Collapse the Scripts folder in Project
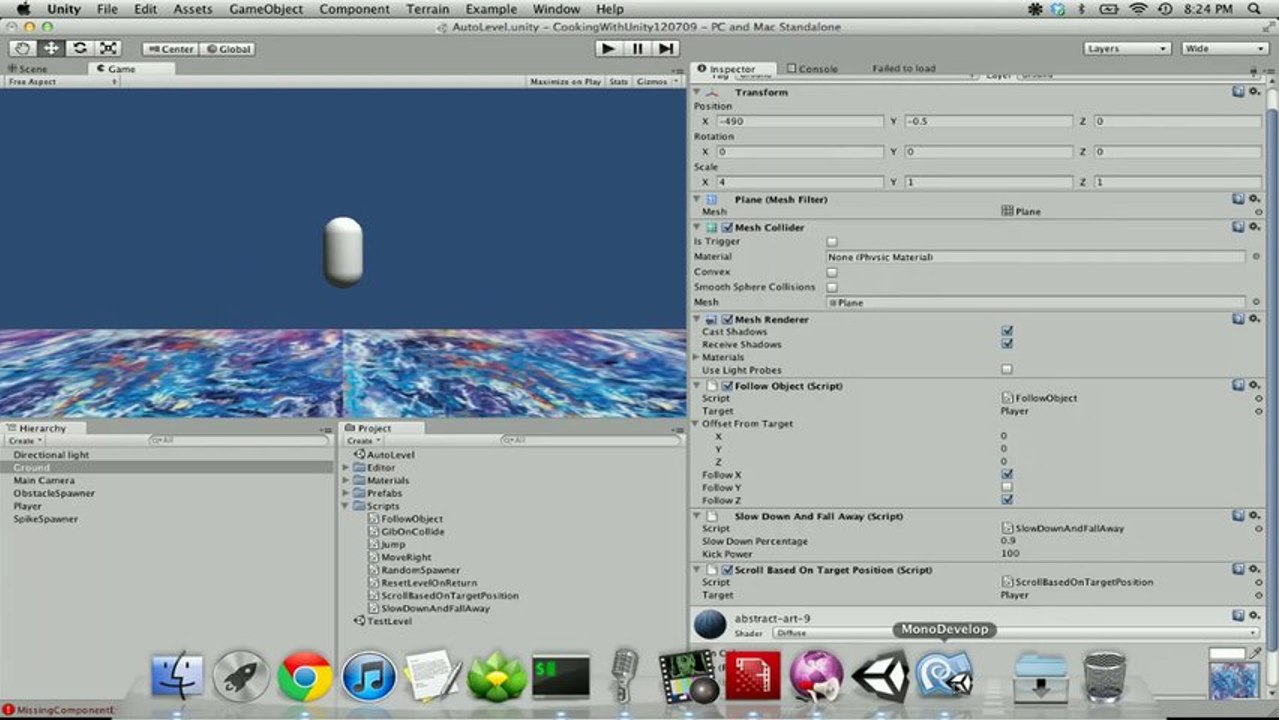Viewport: 1279px width, 720px height. [347, 506]
